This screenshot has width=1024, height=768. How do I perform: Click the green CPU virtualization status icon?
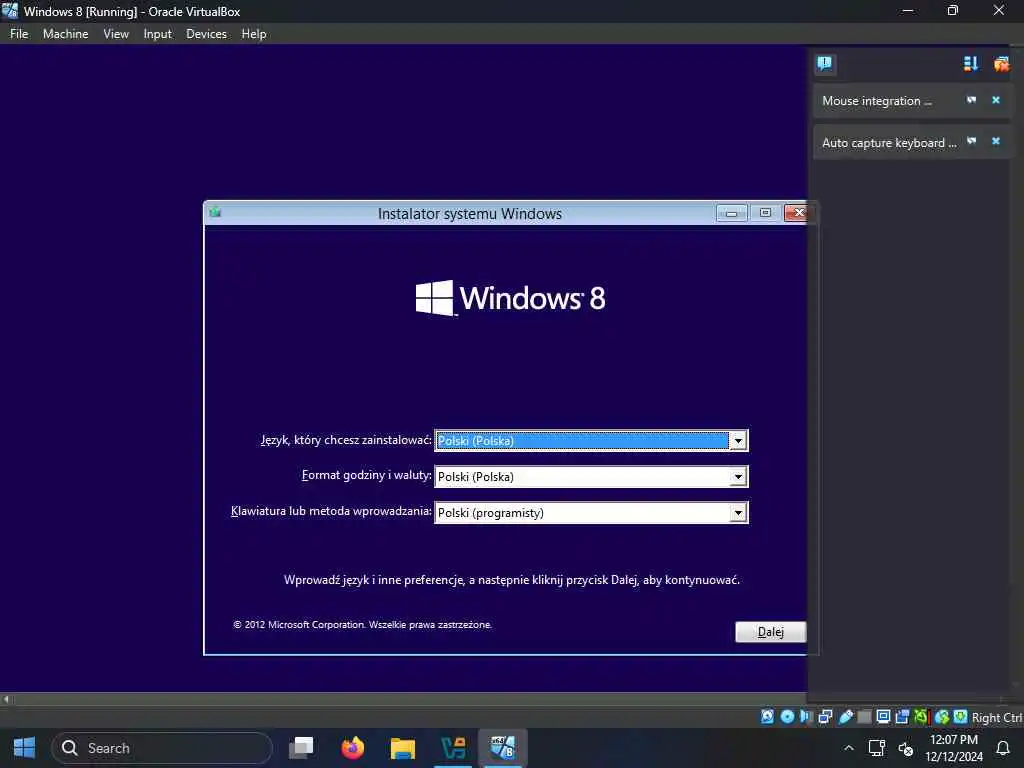[x=921, y=716]
